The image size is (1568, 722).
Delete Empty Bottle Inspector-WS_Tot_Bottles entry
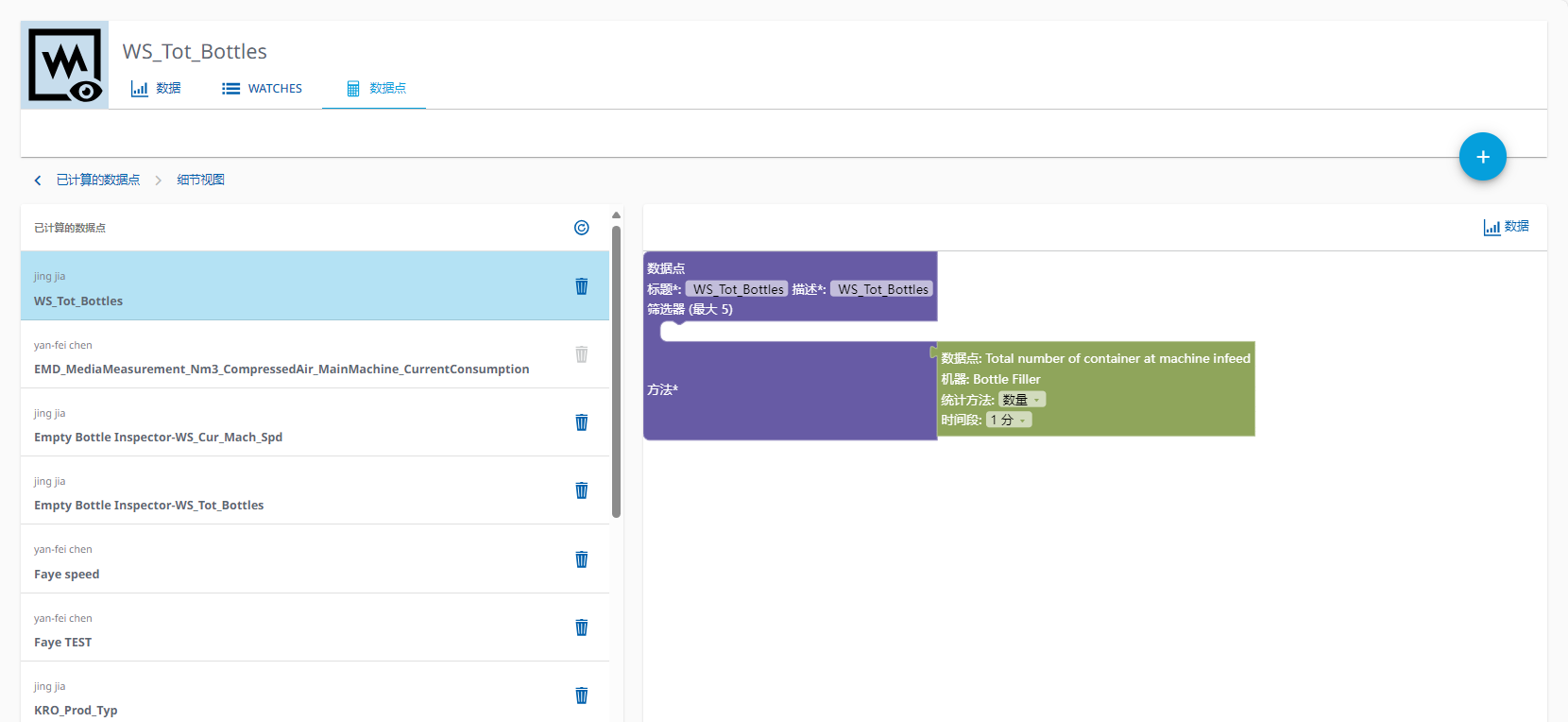582,490
